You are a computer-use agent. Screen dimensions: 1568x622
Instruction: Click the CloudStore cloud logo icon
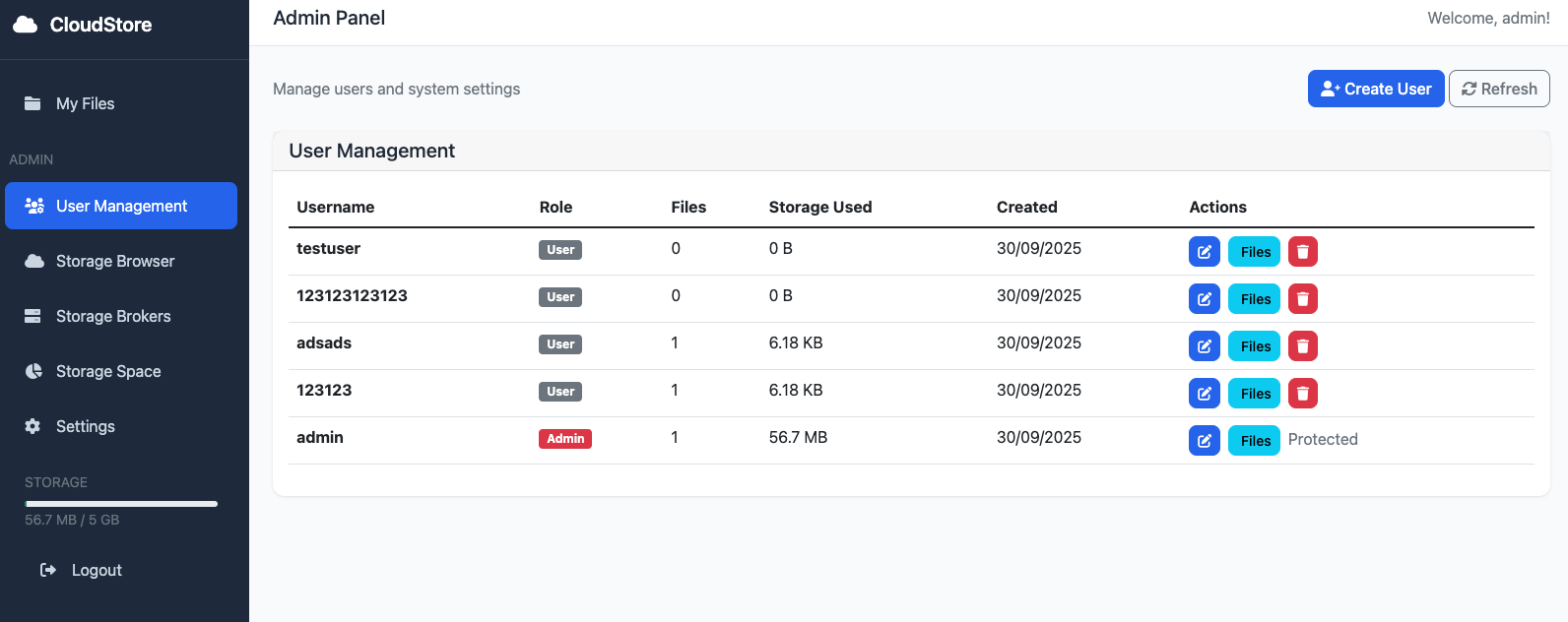click(x=26, y=25)
